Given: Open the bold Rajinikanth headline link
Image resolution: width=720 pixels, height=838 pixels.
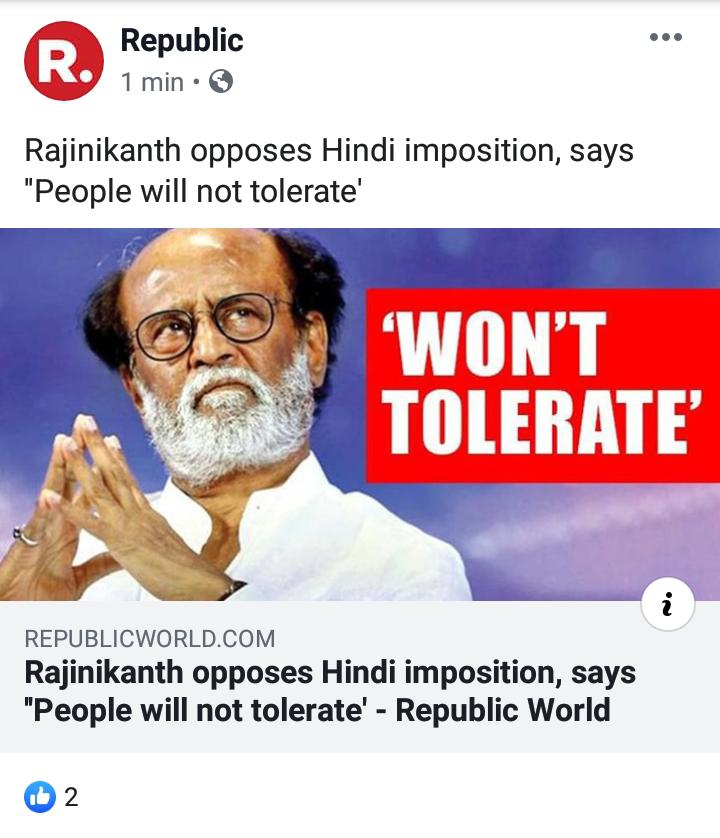Looking at the screenshot, I should (x=330, y=691).
